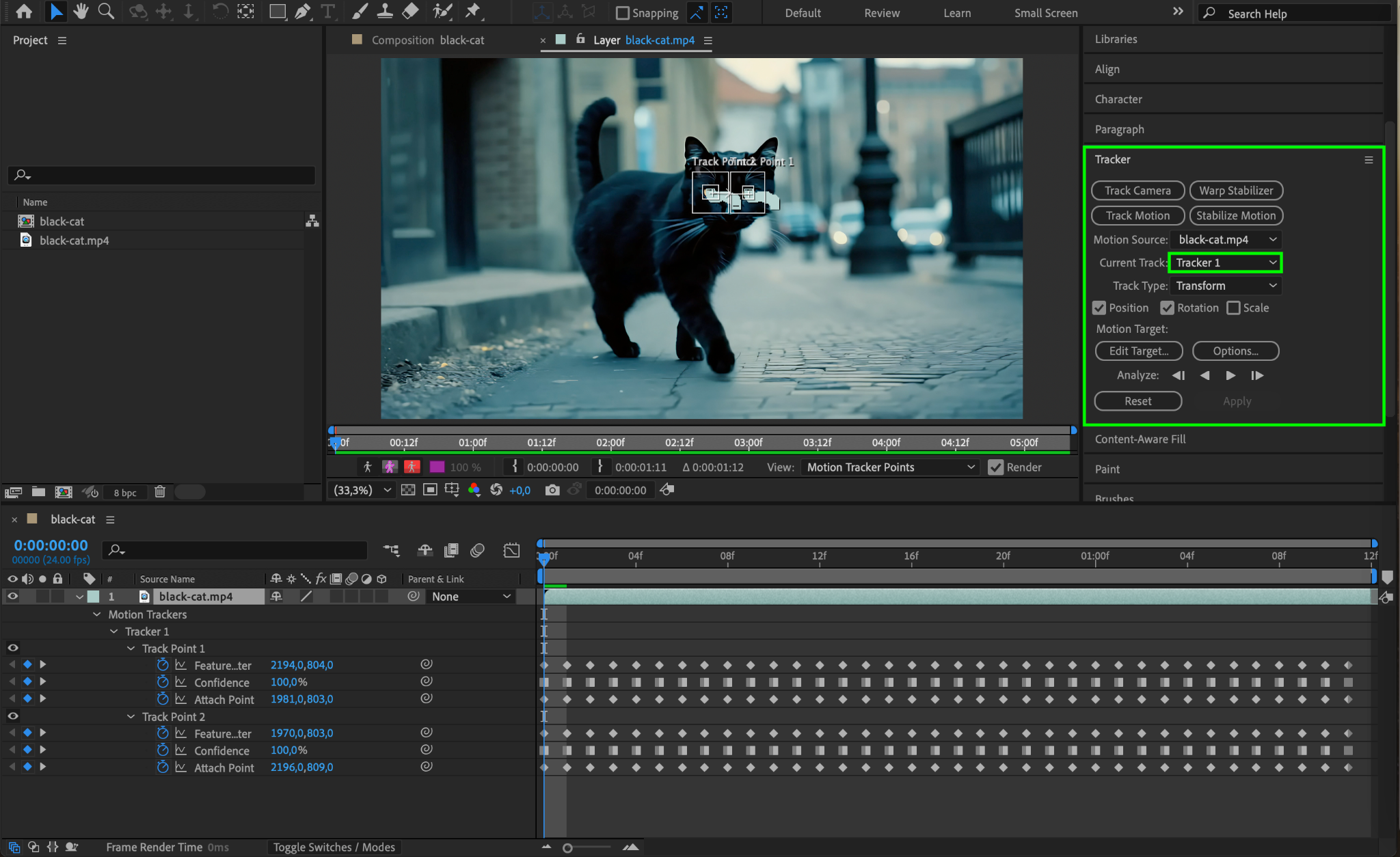The height and width of the screenshot is (857, 1400).
Task: Select the Clone Stamp tool
Action: pyautogui.click(x=385, y=12)
